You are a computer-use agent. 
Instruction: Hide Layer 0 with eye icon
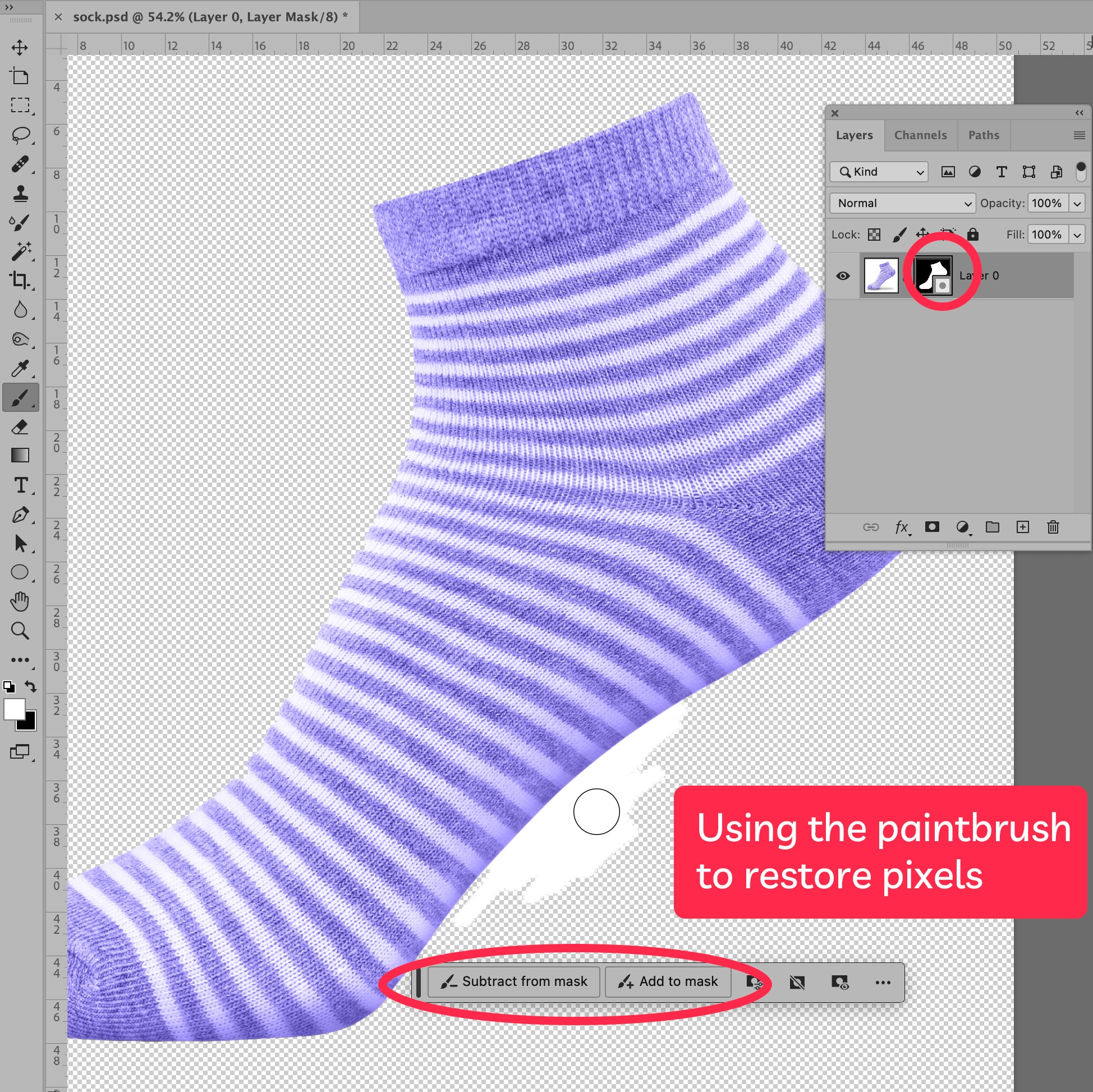pyautogui.click(x=843, y=276)
